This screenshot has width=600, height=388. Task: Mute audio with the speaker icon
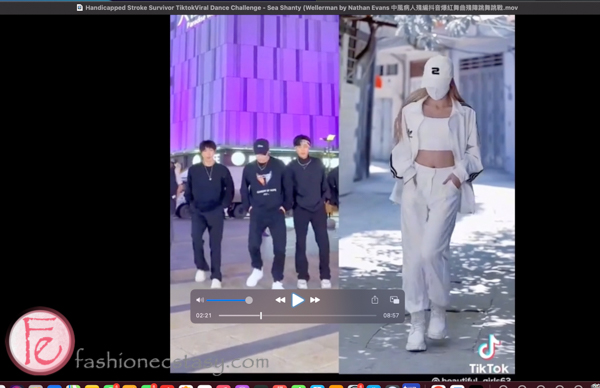coord(200,300)
